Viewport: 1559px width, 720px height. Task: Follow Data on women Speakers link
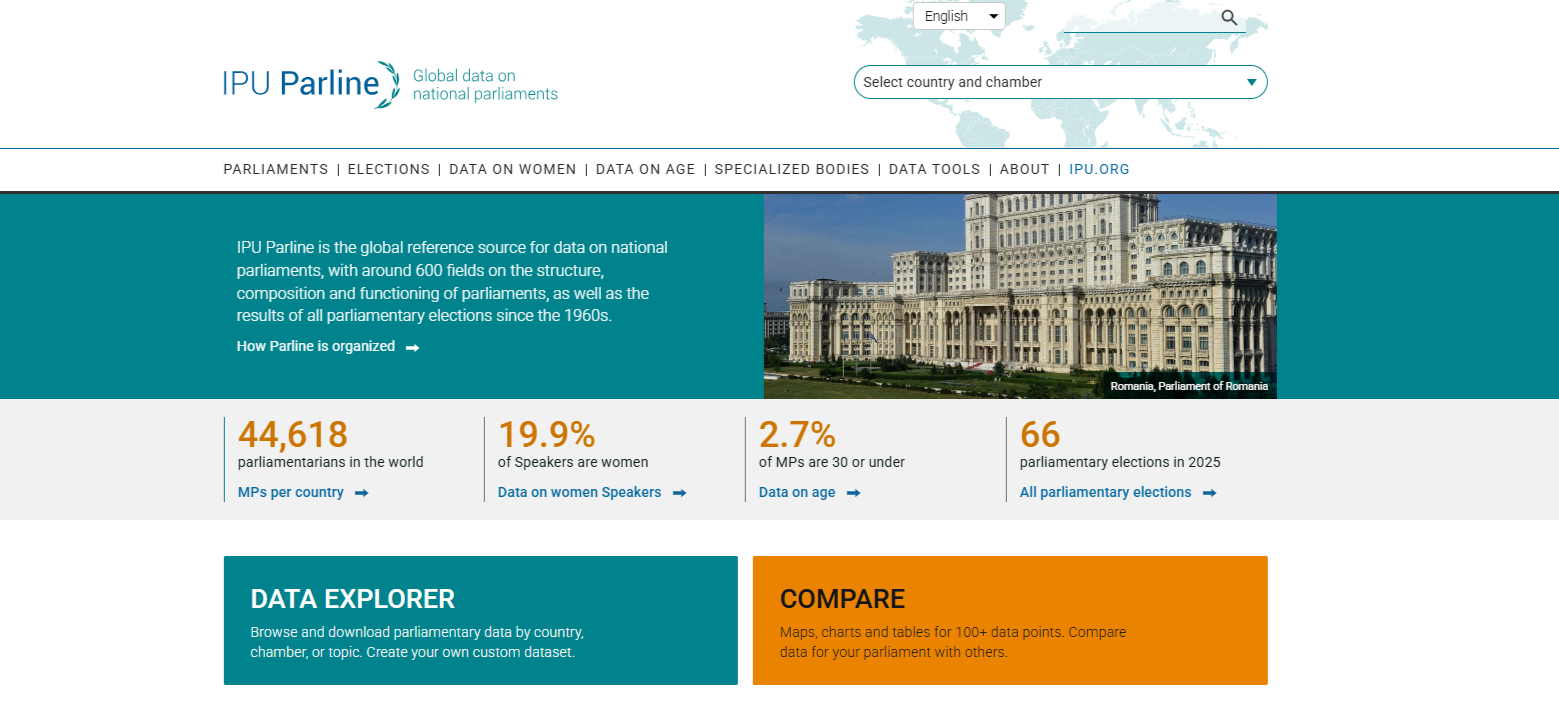click(x=579, y=493)
